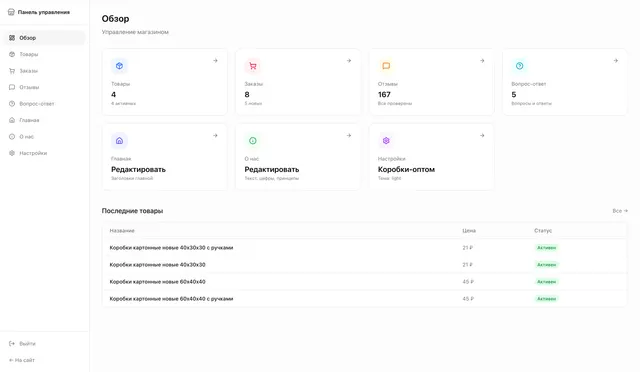Open Вопрос-ответ card via its arrow

point(616,60)
